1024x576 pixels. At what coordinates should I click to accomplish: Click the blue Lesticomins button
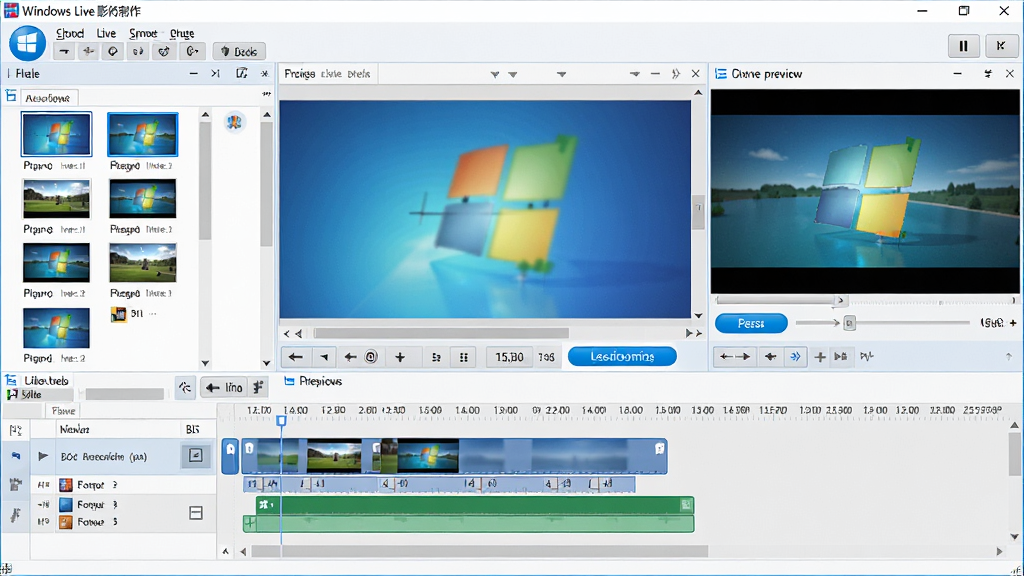point(622,357)
